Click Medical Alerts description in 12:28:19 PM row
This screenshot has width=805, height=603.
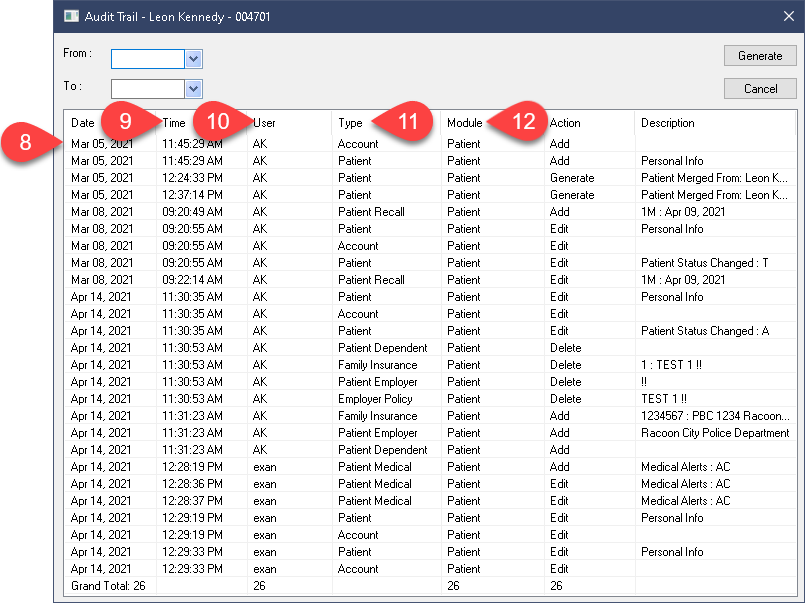685,467
